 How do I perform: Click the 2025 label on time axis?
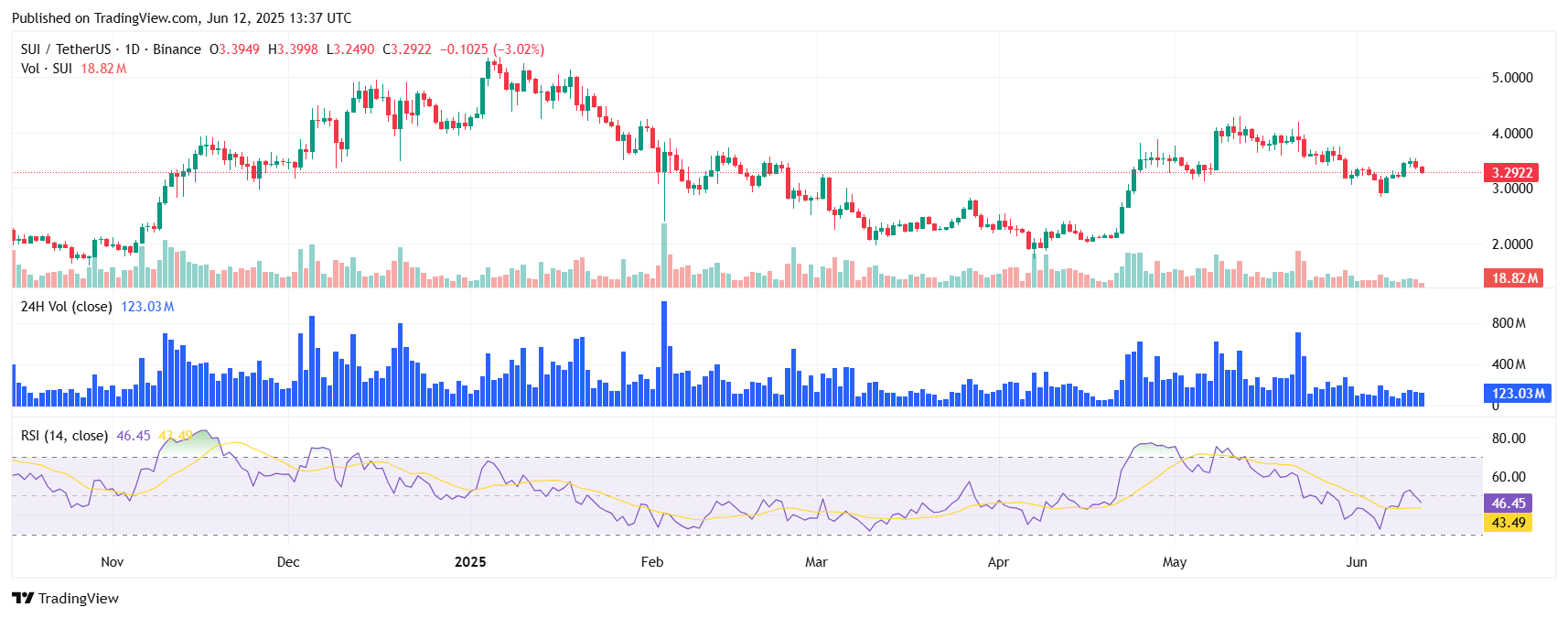point(470,562)
